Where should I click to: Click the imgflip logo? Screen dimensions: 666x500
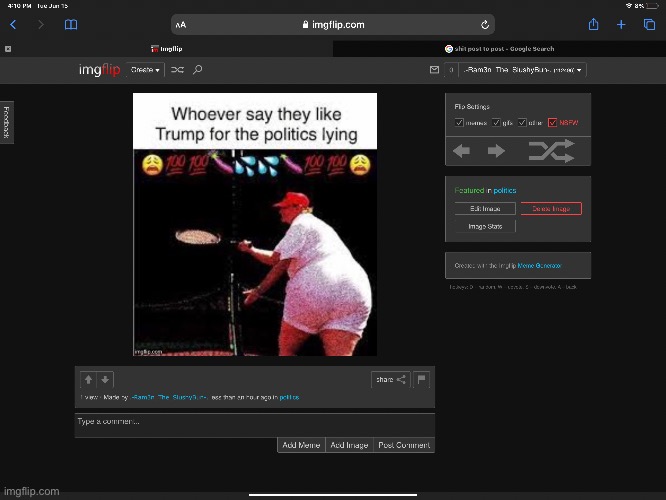click(x=99, y=70)
